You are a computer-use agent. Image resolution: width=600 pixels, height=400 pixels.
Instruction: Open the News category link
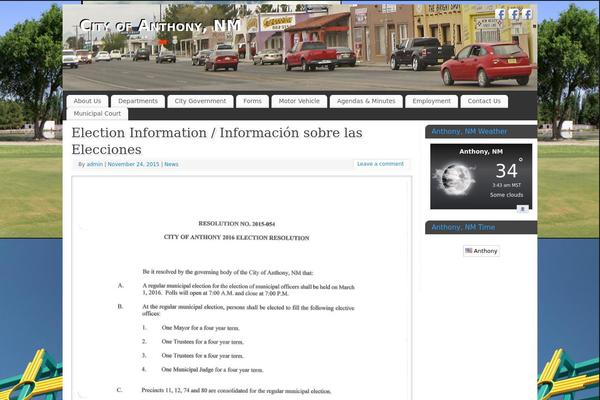click(x=171, y=164)
